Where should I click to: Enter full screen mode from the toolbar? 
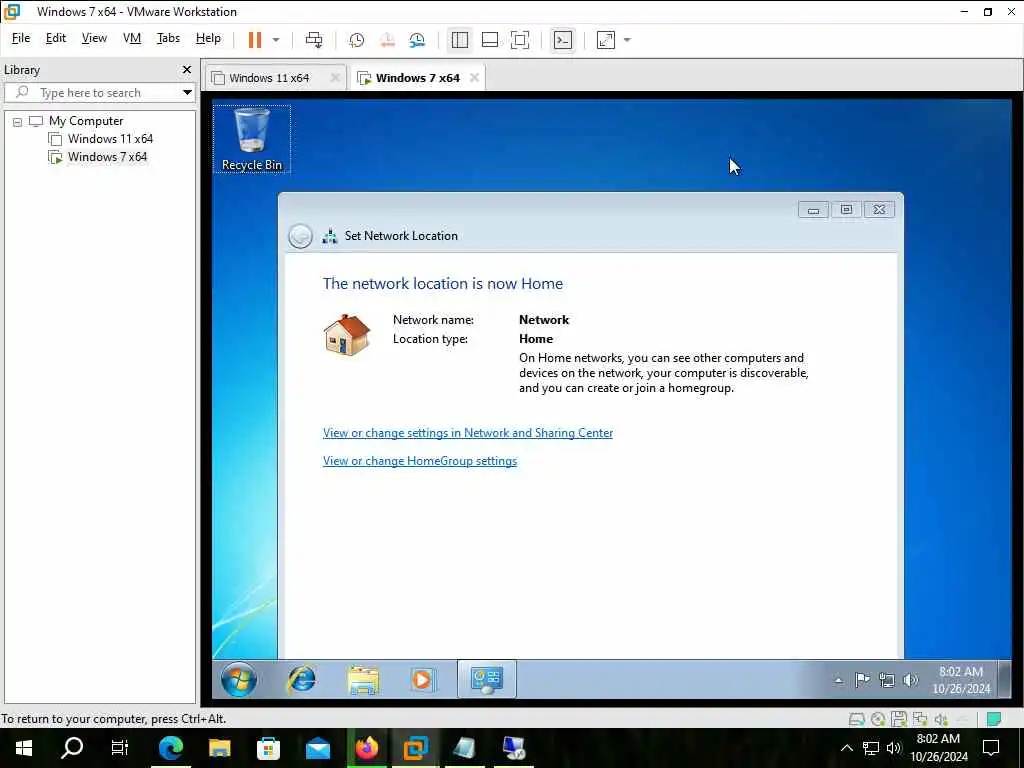520,40
